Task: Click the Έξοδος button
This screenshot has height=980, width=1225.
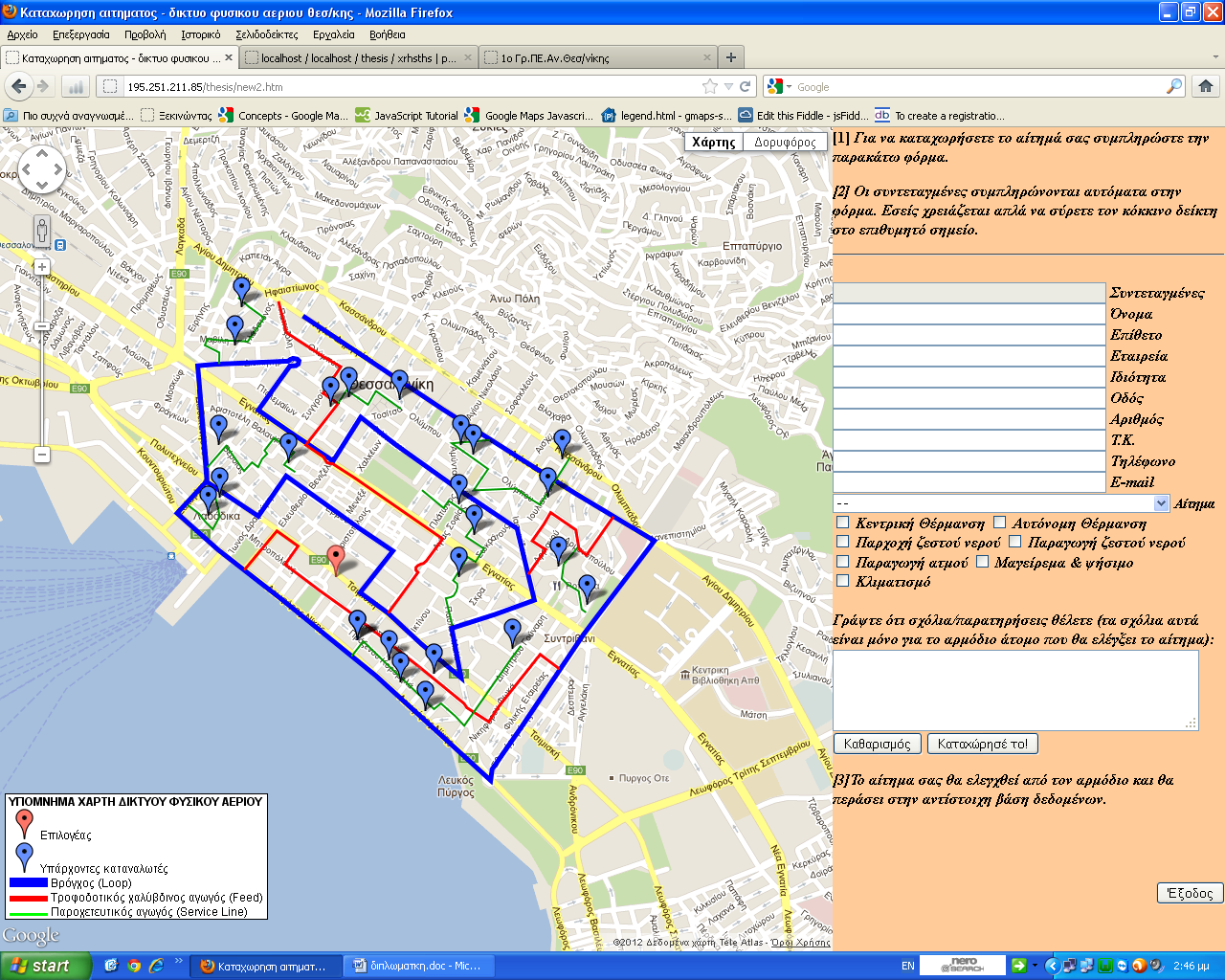Action: click(x=1191, y=893)
